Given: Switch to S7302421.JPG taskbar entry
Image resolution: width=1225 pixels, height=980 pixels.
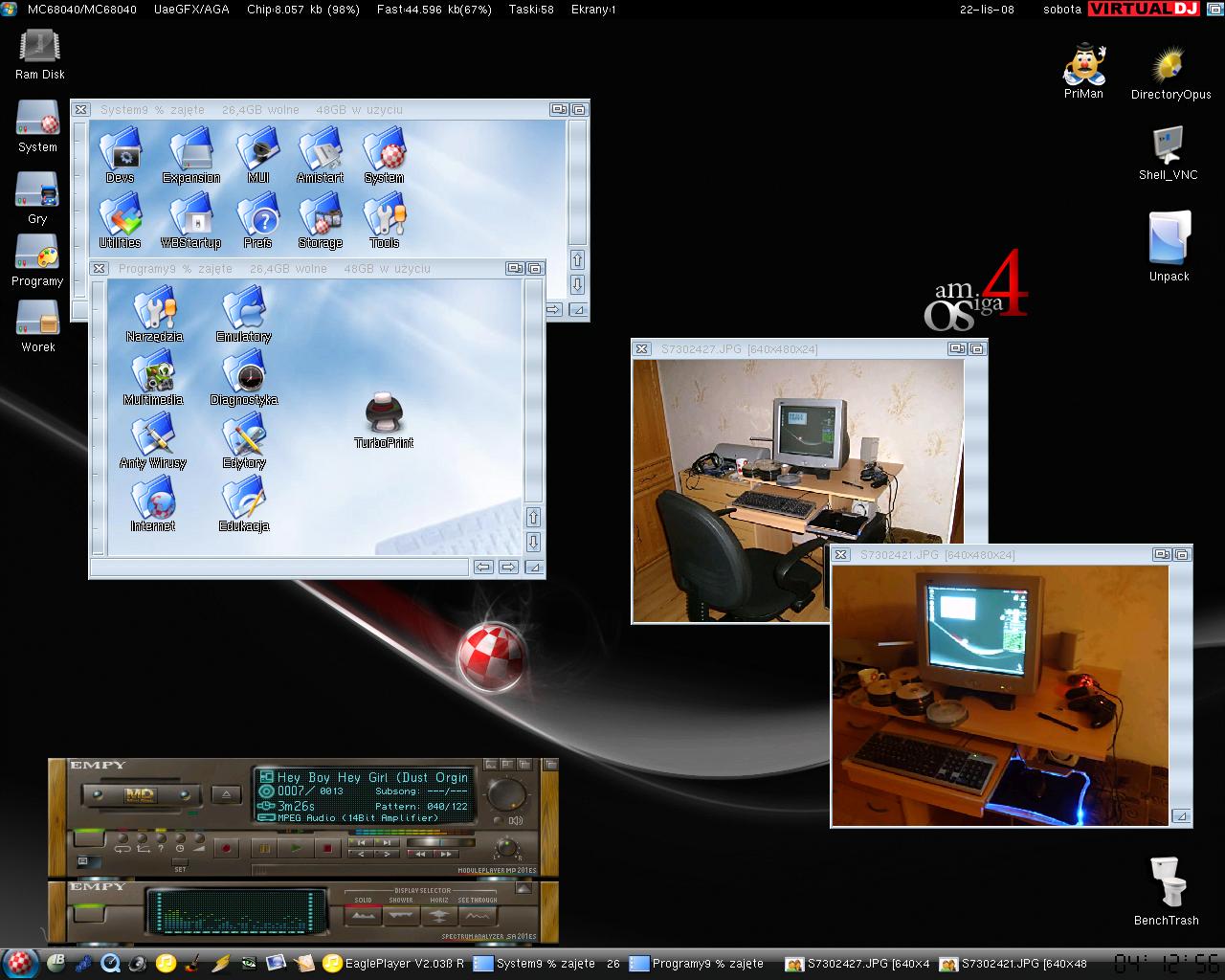Looking at the screenshot, I should [1014, 964].
